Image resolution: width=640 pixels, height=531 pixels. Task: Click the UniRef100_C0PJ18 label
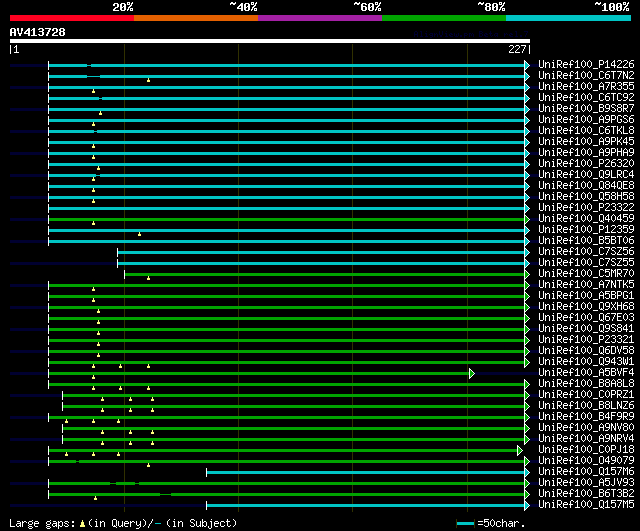click(586, 450)
